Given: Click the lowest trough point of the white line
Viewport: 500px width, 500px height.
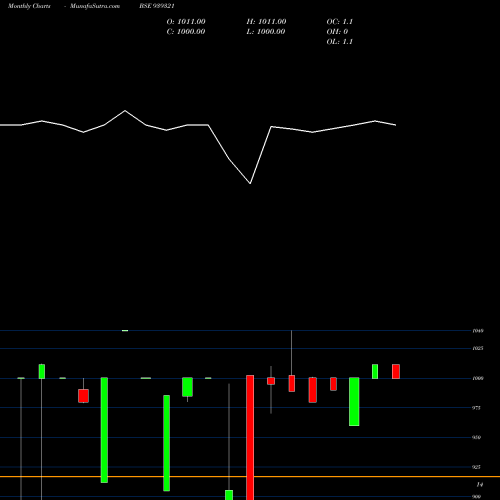Looking at the screenshot, I should click(x=250, y=183).
